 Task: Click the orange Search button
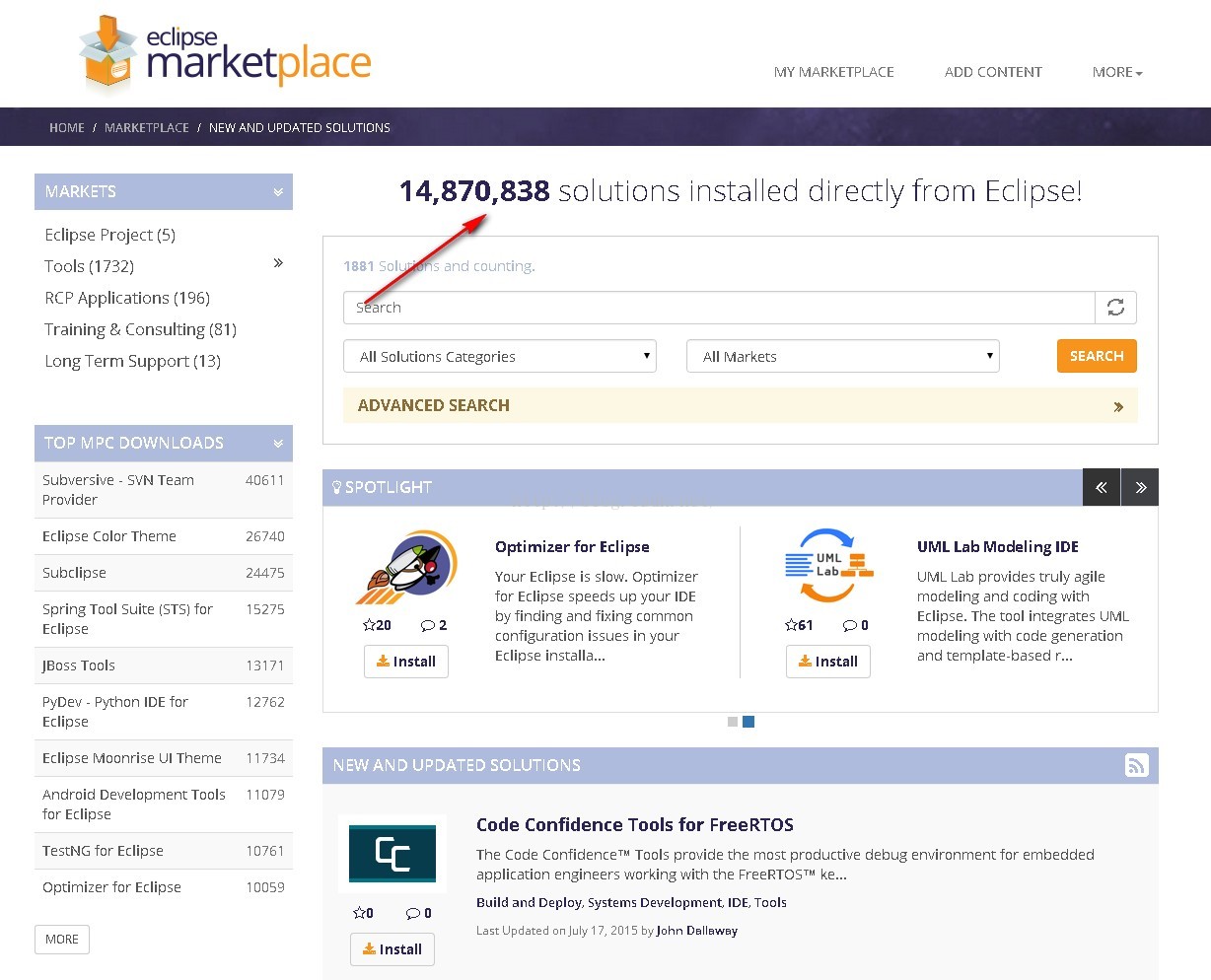[x=1097, y=356]
